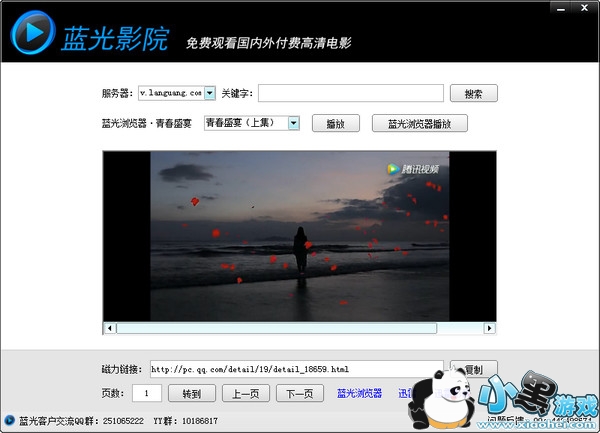Click the 转到 go-to button
This screenshot has height=433, width=600.
pyautogui.click(x=192, y=393)
